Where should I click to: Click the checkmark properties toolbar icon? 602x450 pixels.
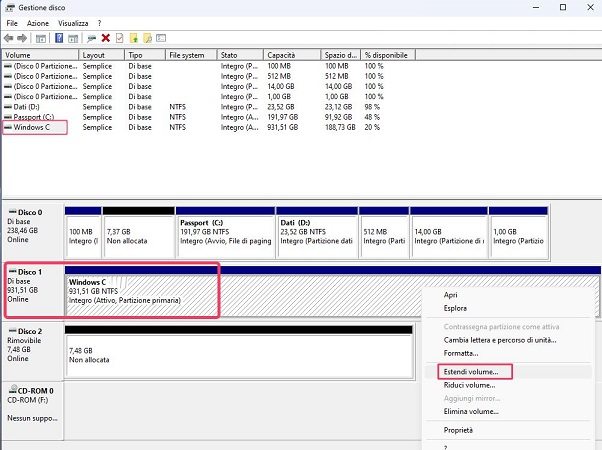119,38
